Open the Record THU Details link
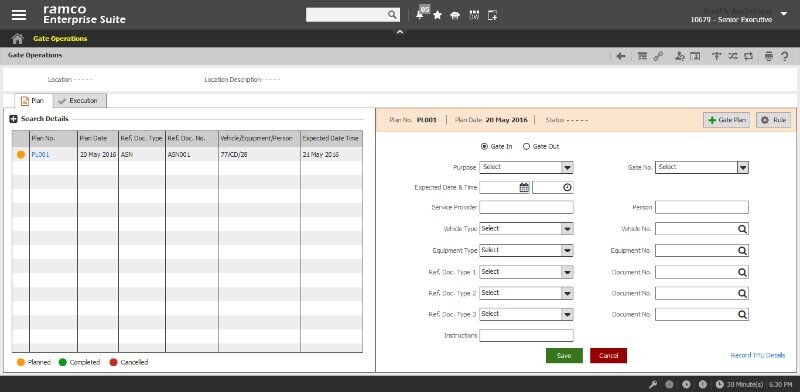The image size is (800, 392). point(758,355)
